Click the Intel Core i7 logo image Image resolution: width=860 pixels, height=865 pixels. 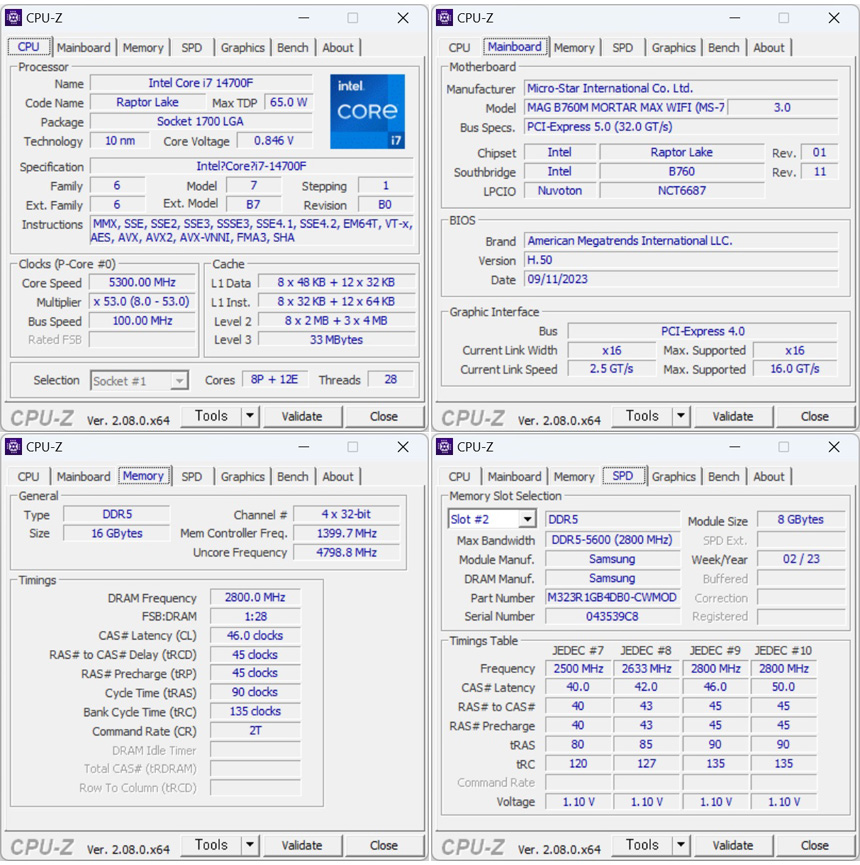tap(367, 111)
